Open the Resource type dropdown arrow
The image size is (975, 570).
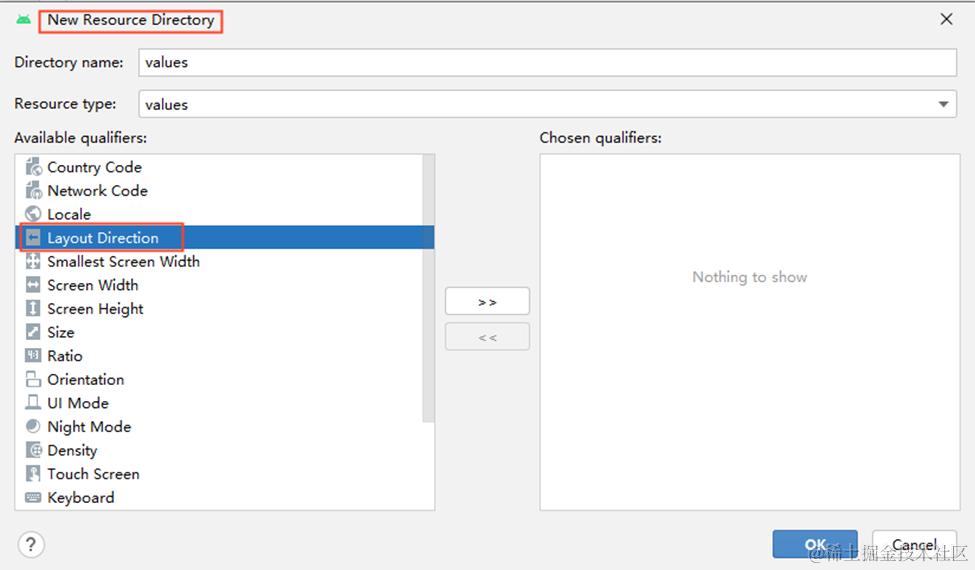tap(943, 104)
